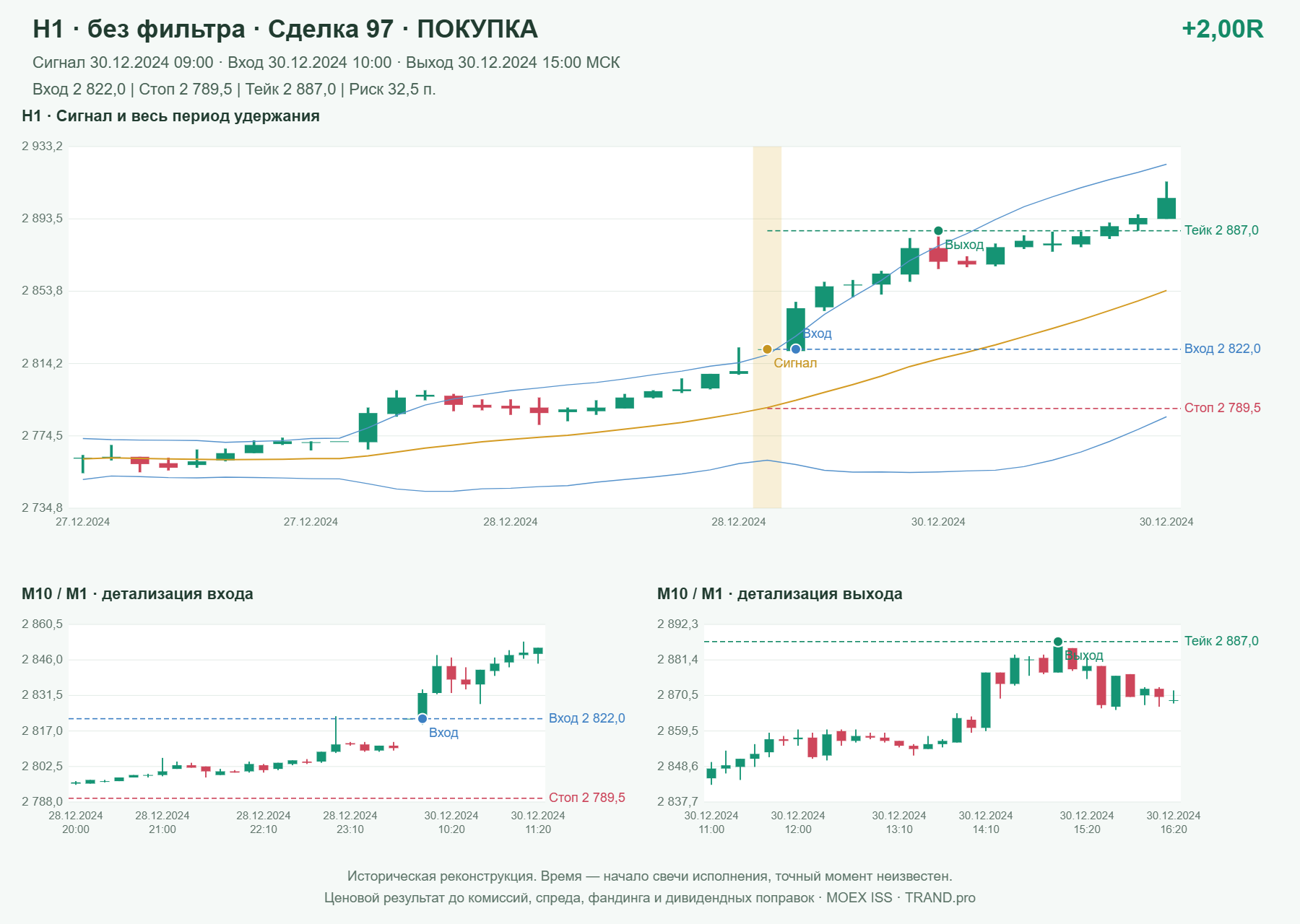Viewport: 1300px width, 924px height.
Task: Click the '30.12.2024 10:20' time label in entry chart
Action: [x=451, y=822]
